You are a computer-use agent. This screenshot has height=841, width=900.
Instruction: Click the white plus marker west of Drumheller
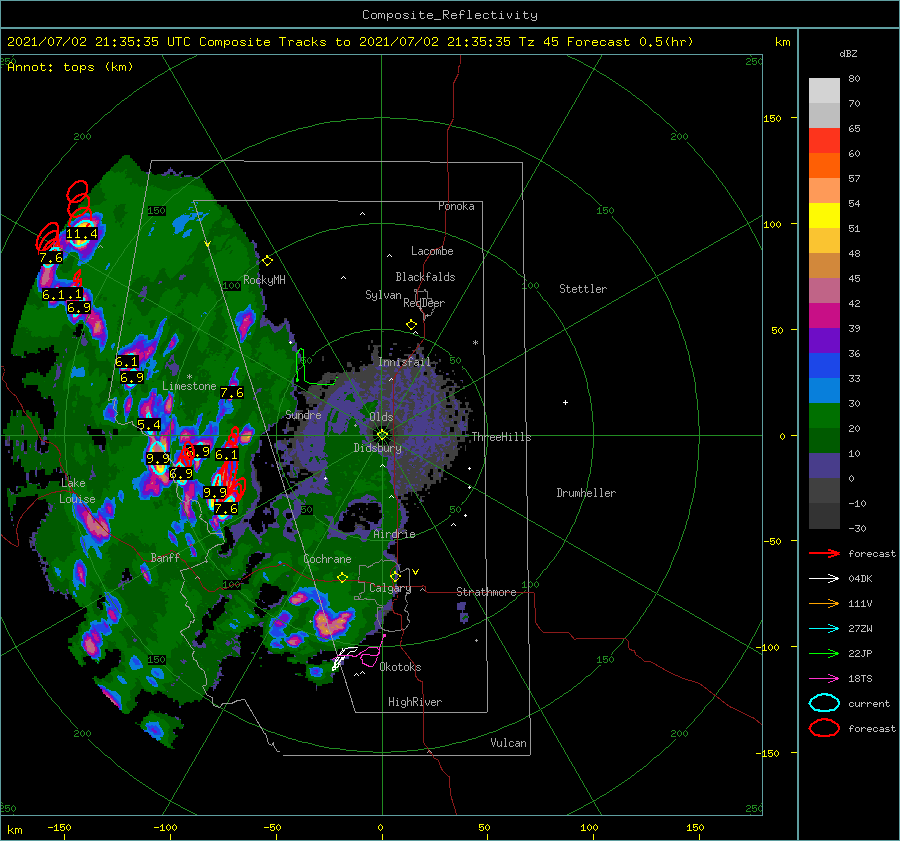click(565, 402)
